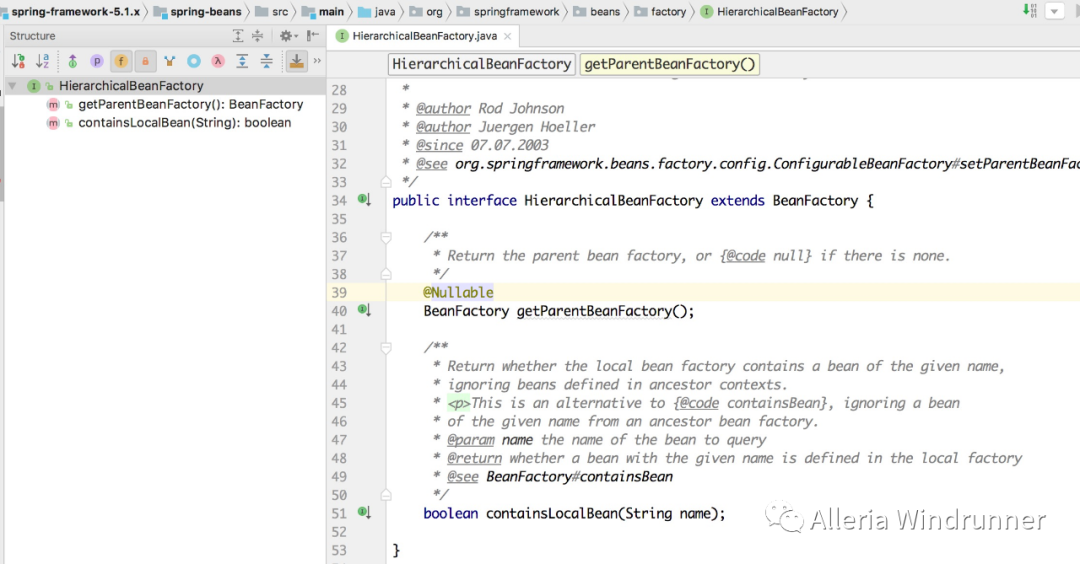Viewport: 1080px width, 564px height.
Task: Expand all nodes in Structure panel header
Action: (x=238, y=36)
